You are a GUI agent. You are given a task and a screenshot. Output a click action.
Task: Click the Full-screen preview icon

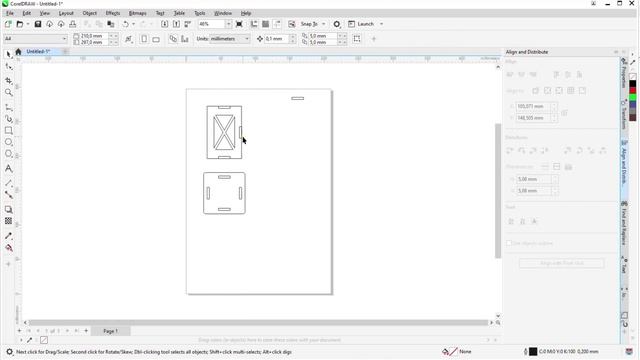point(239,24)
